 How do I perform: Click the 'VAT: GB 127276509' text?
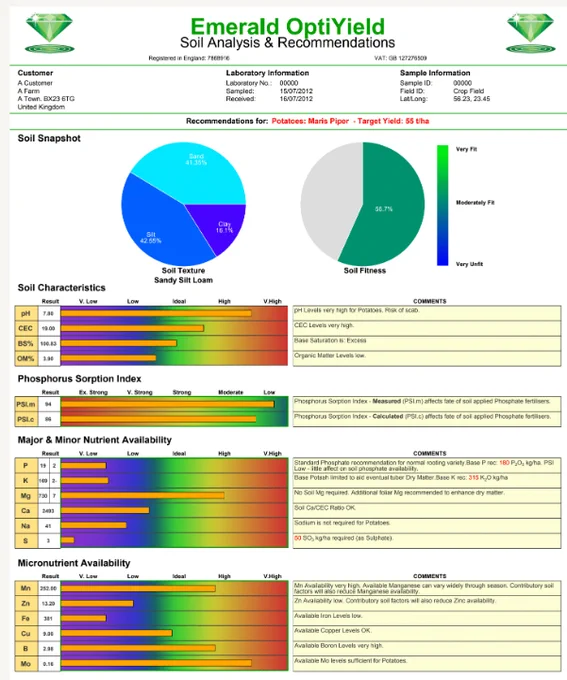pyautogui.click(x=400, y=58)
